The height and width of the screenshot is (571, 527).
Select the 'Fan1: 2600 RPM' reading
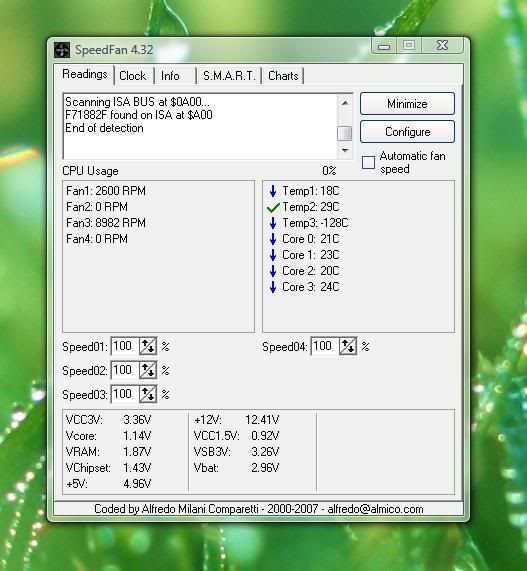[106, 191]
